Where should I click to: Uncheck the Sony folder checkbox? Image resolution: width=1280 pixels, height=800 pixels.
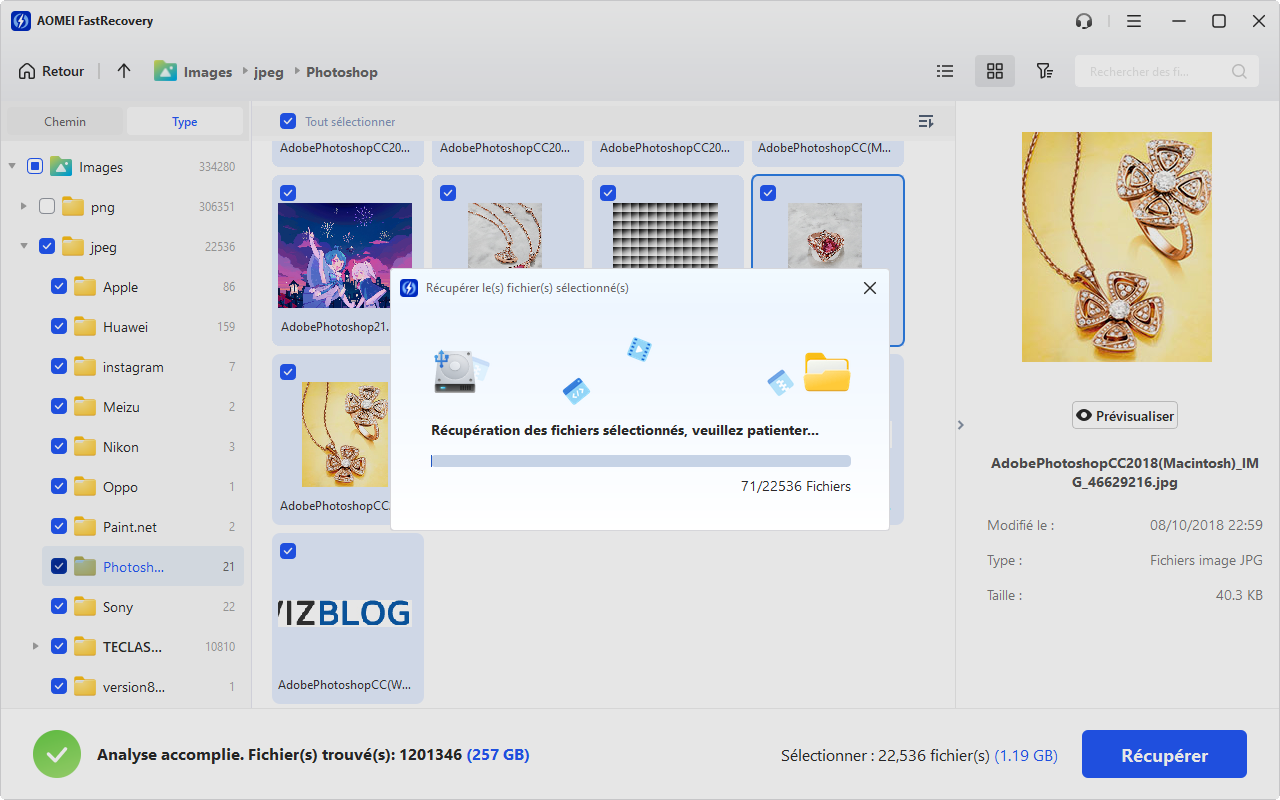pos(59,607)
